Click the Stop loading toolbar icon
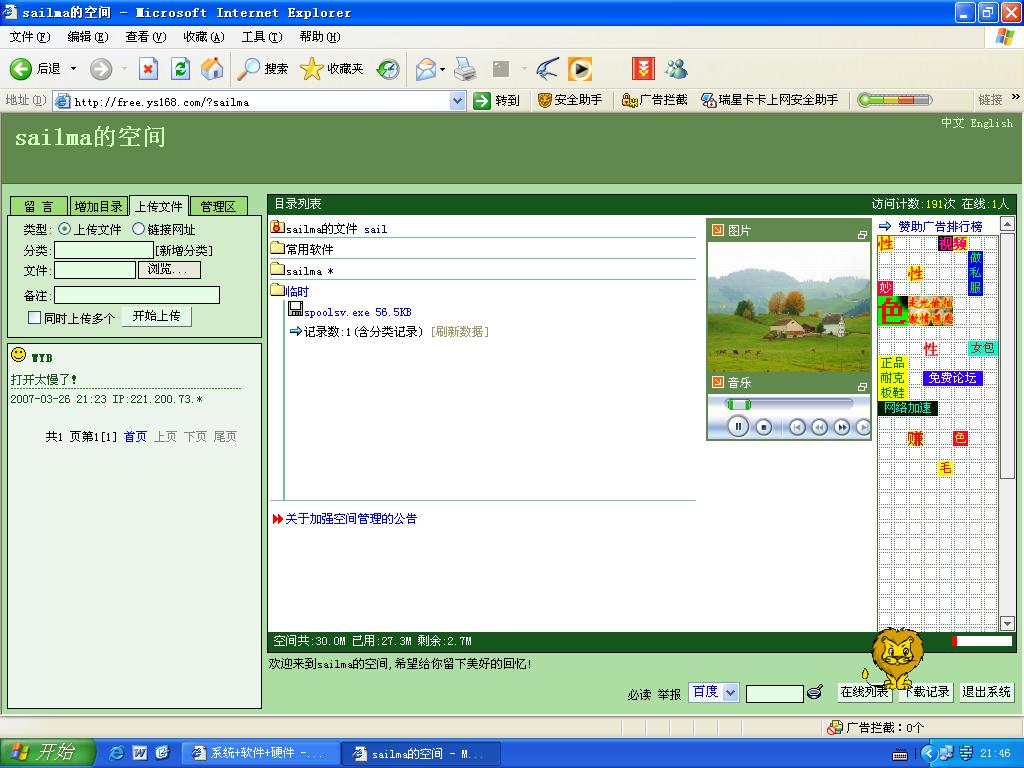The image size is (1024, 768). coord(148,68)
